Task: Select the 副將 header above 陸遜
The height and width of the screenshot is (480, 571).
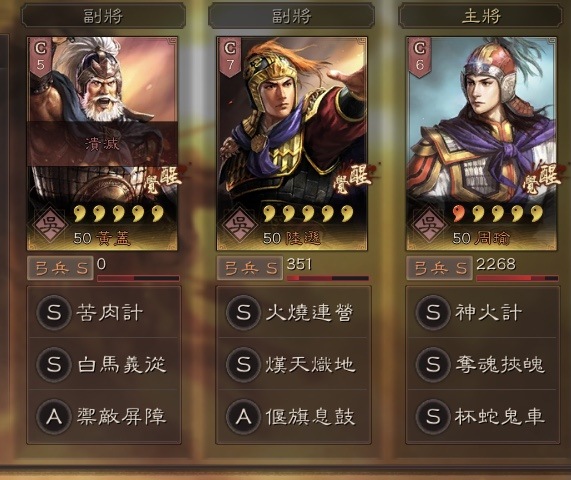Action: click(291, 16)
